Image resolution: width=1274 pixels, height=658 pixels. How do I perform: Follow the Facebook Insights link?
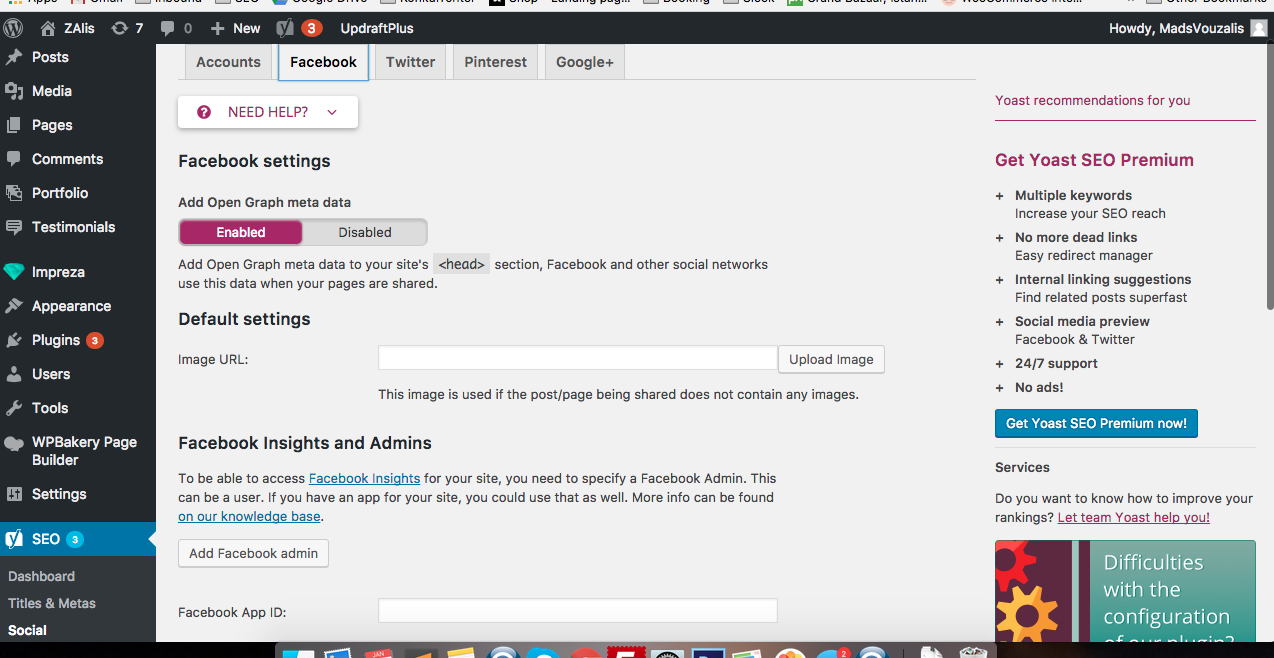(x=364, y=478)
